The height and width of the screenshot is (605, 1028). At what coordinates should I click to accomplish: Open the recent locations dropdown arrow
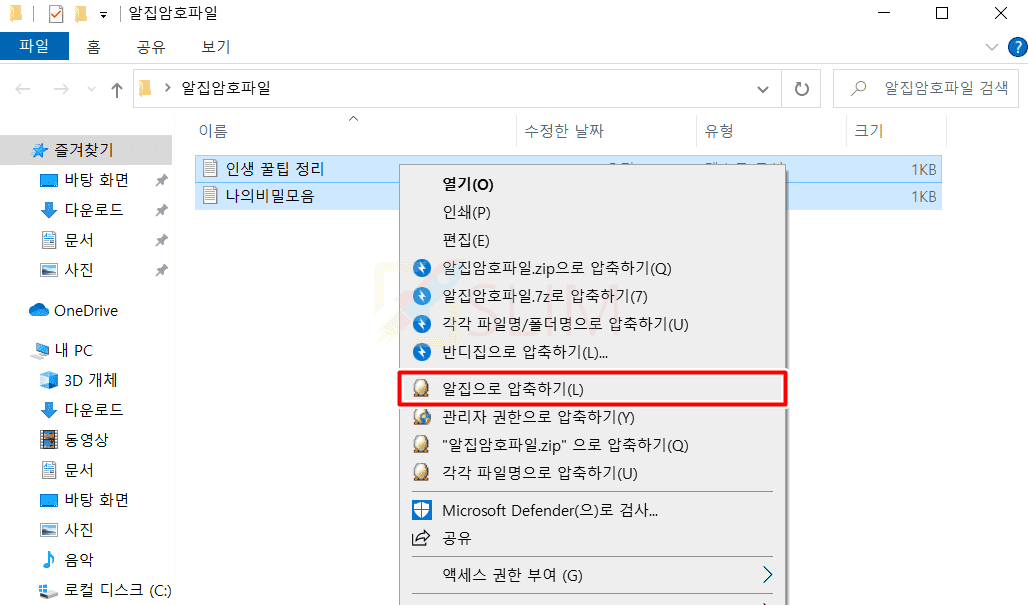[x=91, y=89]
